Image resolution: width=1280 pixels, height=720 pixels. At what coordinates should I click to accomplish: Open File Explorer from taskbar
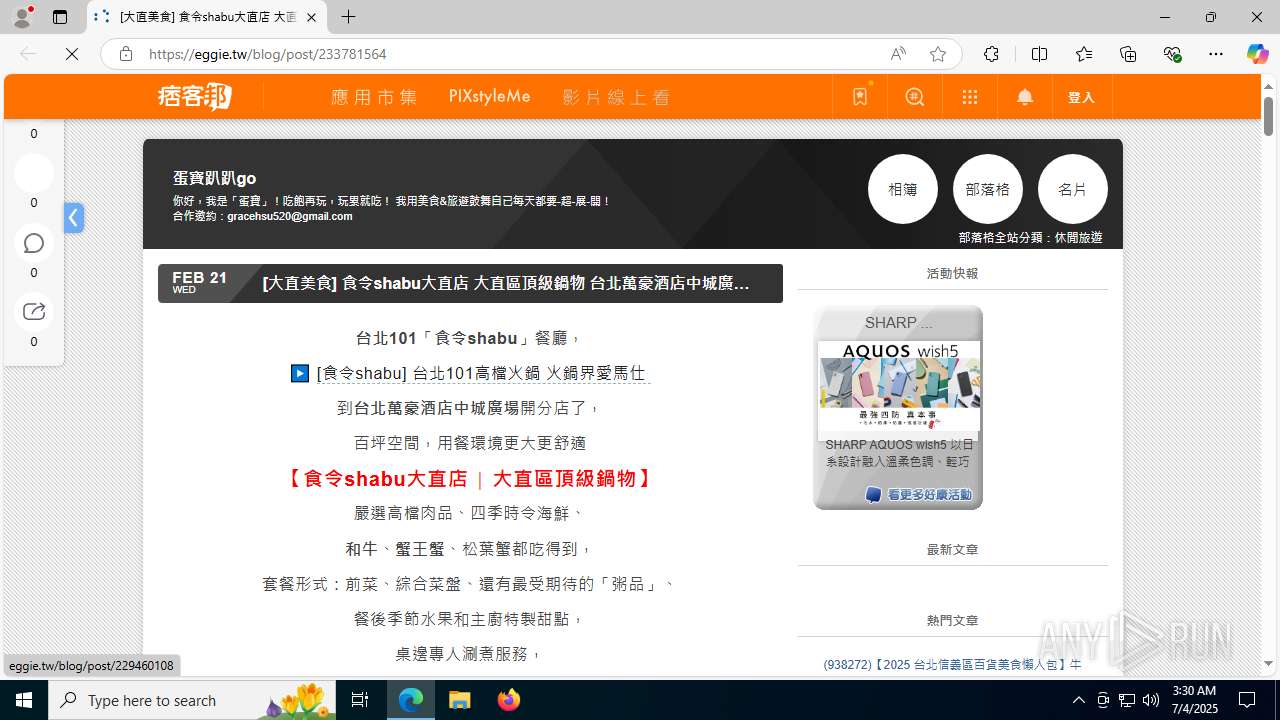pyautogui.click(x=459, y=700)
